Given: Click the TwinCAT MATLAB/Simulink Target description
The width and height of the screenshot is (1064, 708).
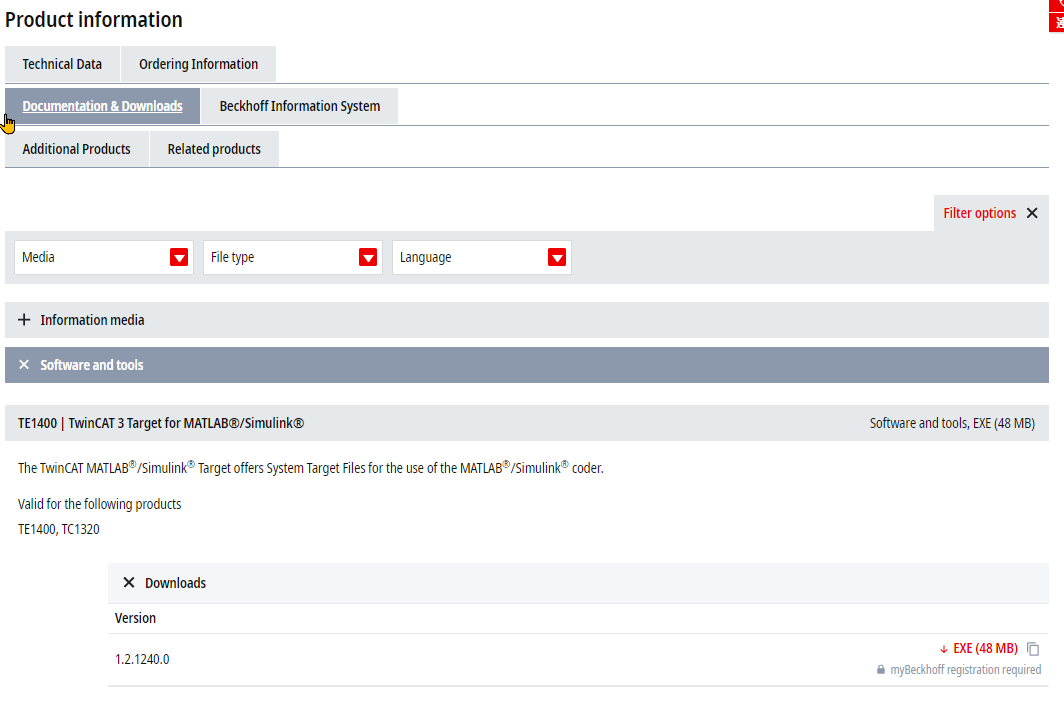Looking at the screenshot, I should 310,468.
